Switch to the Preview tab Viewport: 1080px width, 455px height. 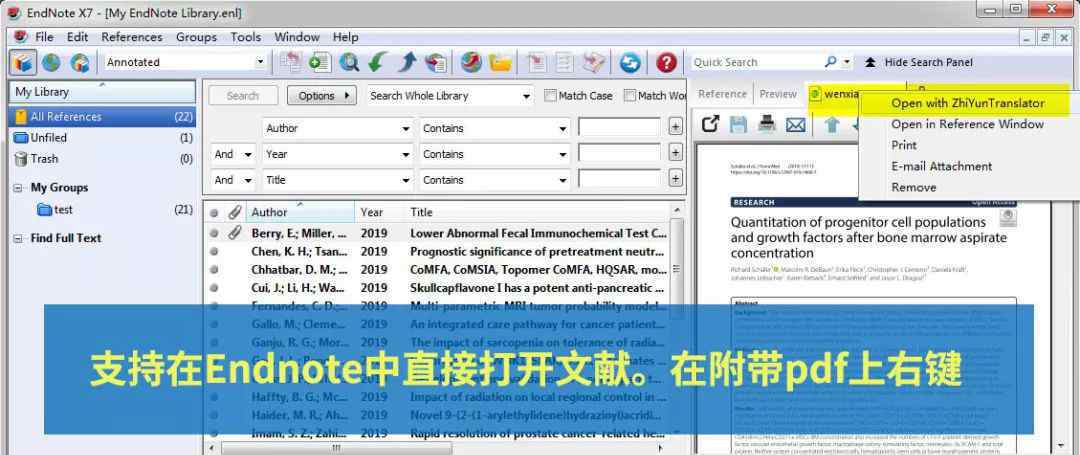tap(778, 94)
